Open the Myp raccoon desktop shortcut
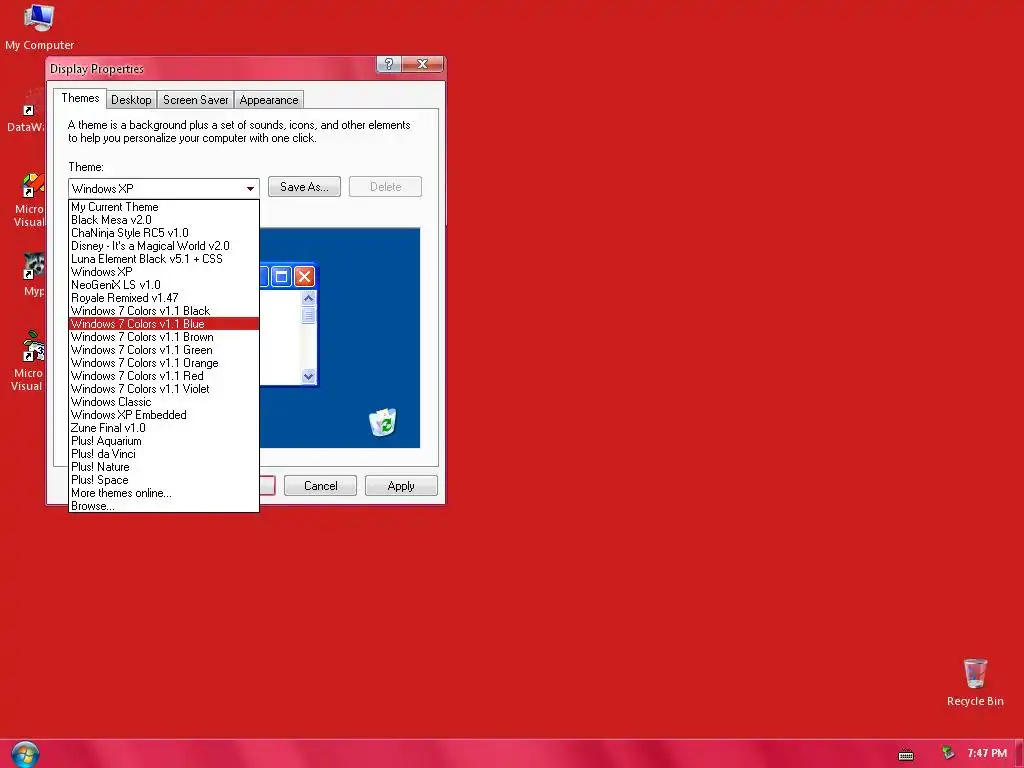Viewport: 1024px width, 768px height. tap(33, 274)
